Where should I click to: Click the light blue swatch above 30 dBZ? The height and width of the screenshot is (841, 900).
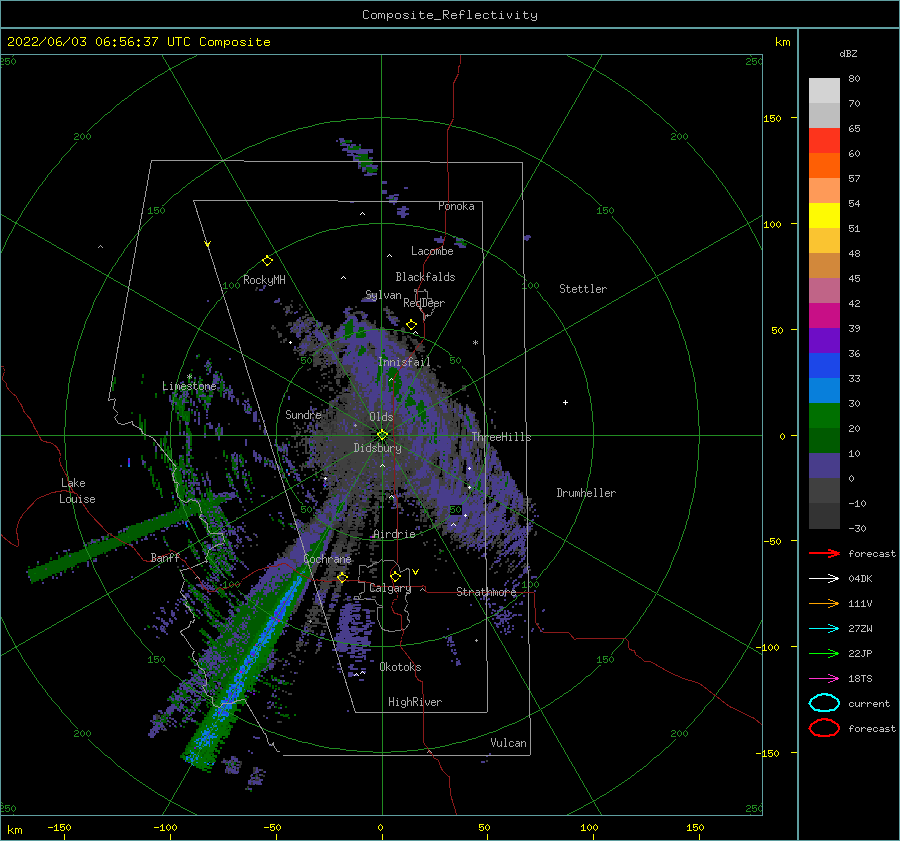pos(824,390)
